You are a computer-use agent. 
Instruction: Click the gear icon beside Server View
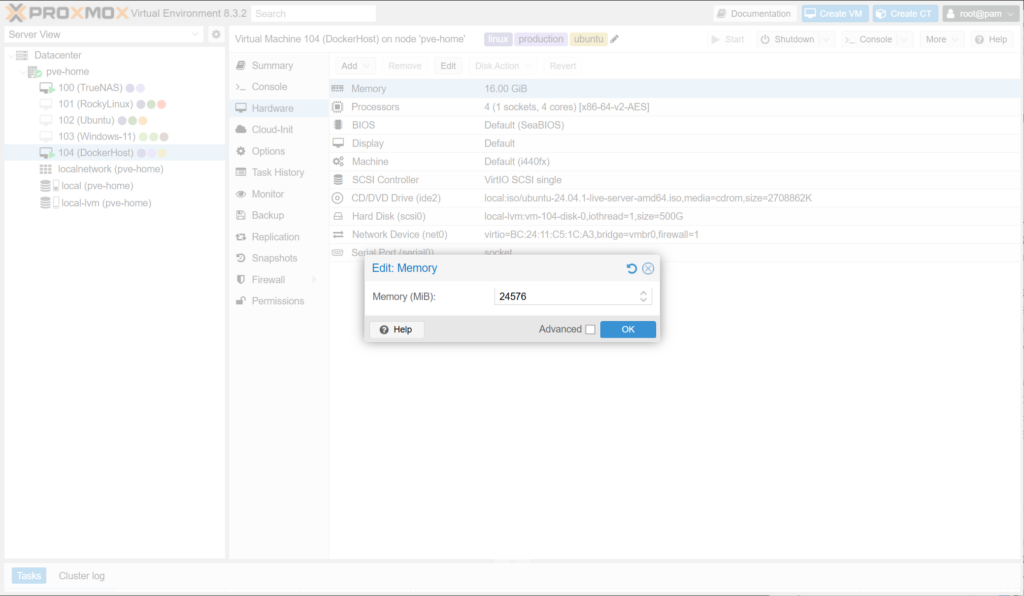pyautogui.click(x=216, y=34)
